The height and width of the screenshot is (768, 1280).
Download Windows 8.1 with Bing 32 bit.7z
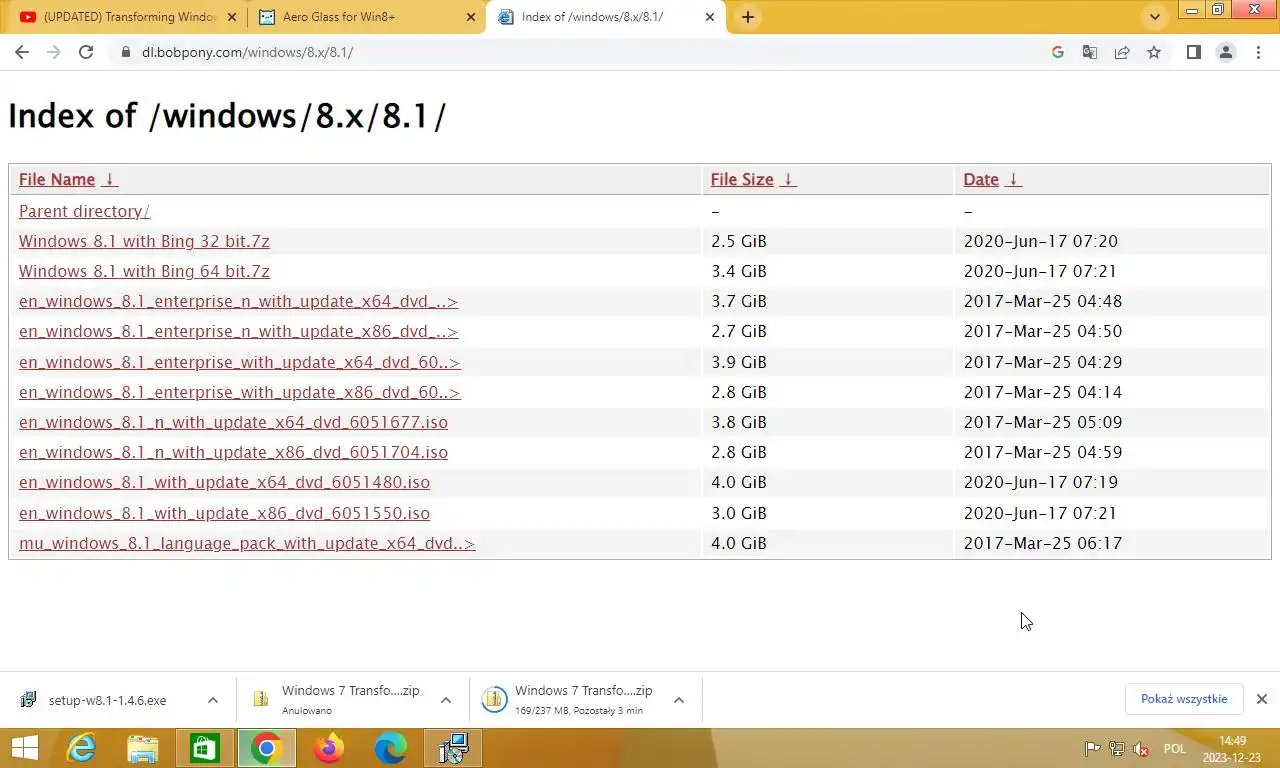tap(144, 241)
